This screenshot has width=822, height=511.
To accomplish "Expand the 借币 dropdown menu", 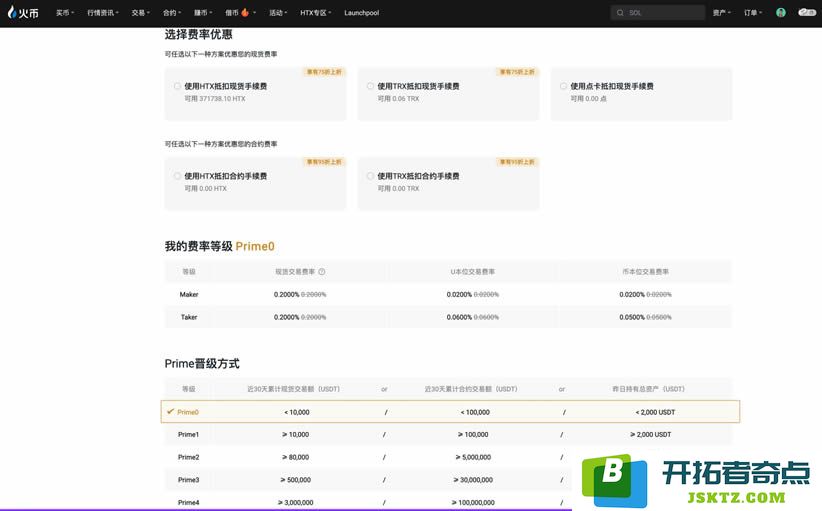I will click(241, 13).
